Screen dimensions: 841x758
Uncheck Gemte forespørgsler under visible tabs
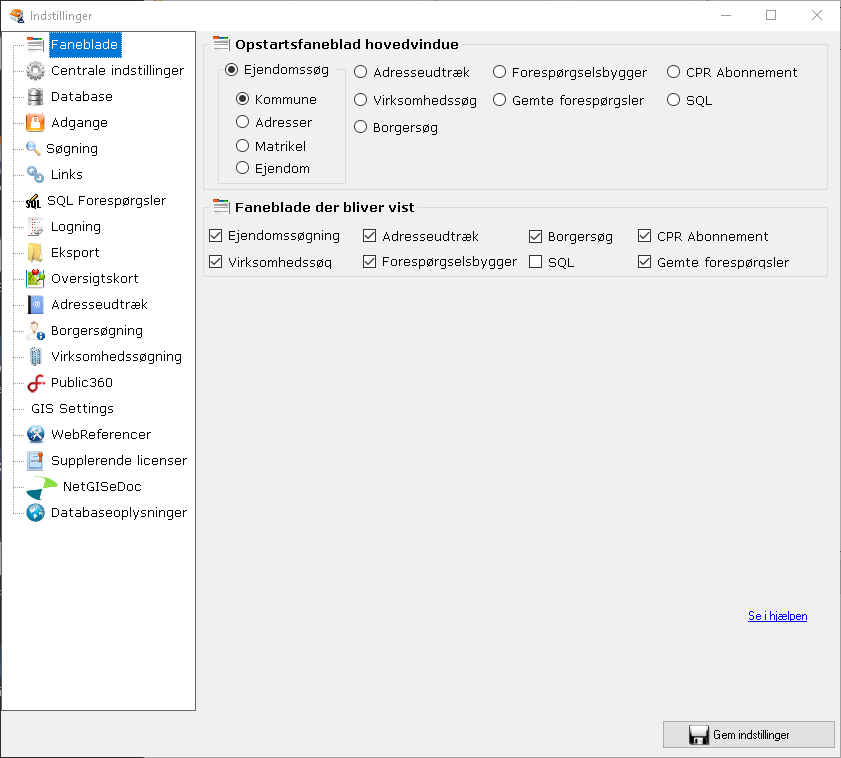644,261
